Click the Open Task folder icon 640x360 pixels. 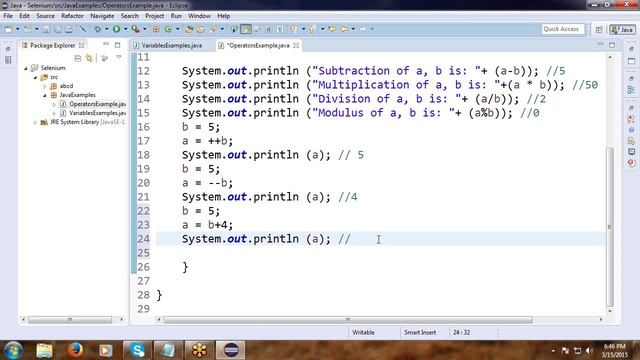[x=200, y=29]
